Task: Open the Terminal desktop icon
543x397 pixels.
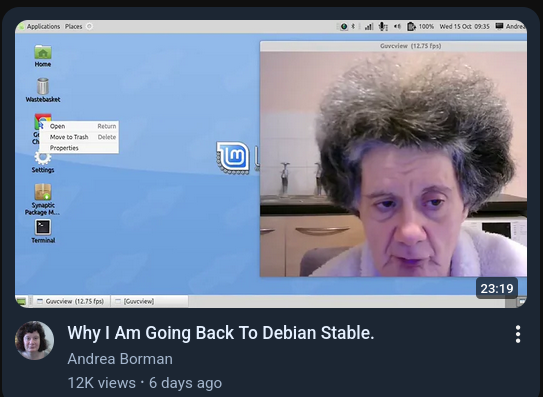Action: click(x=43, y=231)
